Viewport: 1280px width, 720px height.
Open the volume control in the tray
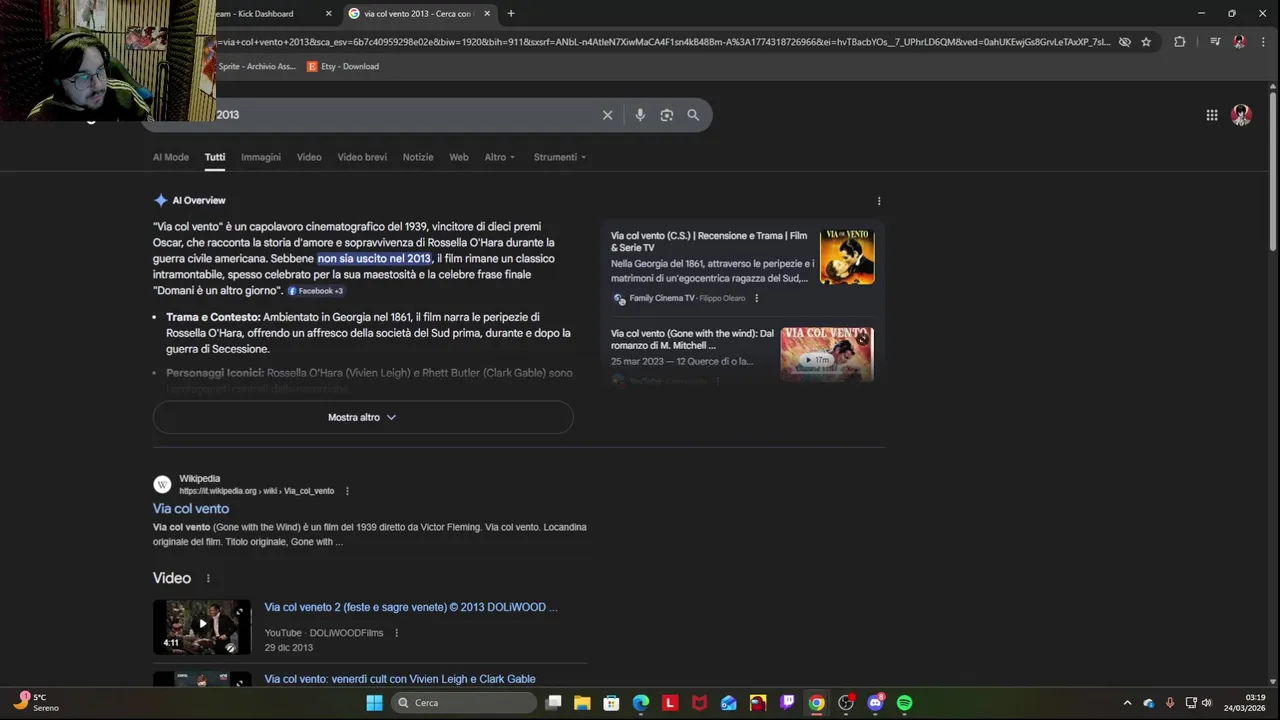[x=1206, y=703]
